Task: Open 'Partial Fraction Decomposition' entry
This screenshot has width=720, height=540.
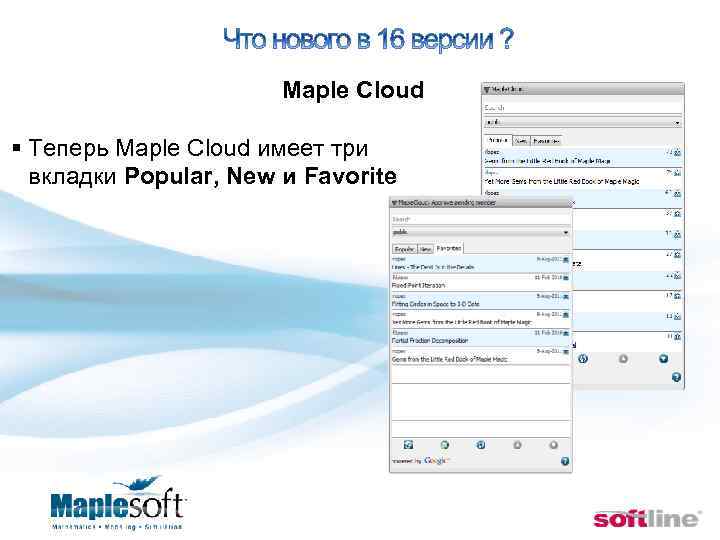Action: pos(480,338)
